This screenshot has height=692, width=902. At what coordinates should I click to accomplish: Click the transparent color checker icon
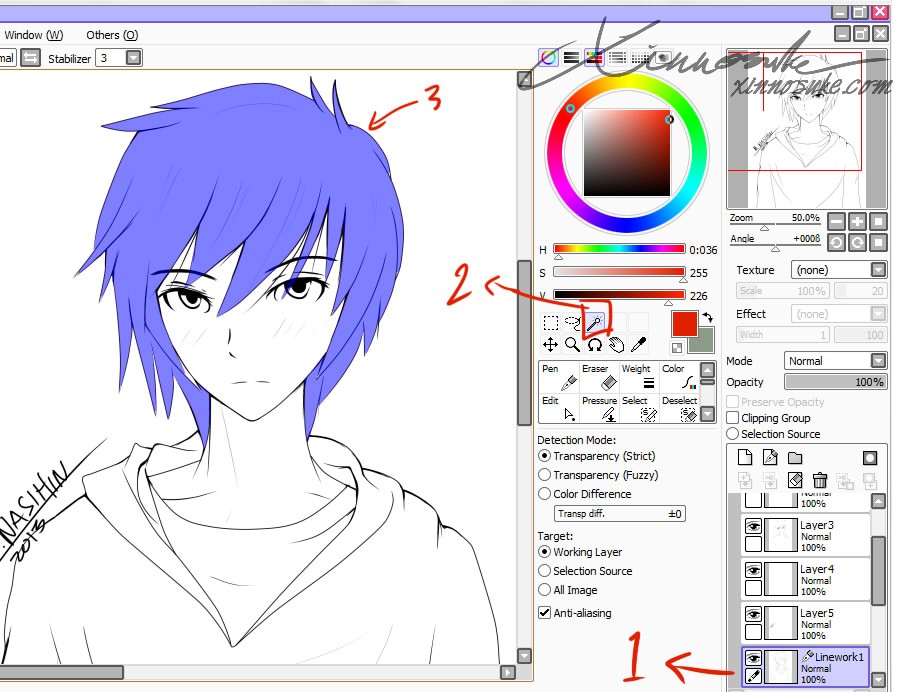677,347
